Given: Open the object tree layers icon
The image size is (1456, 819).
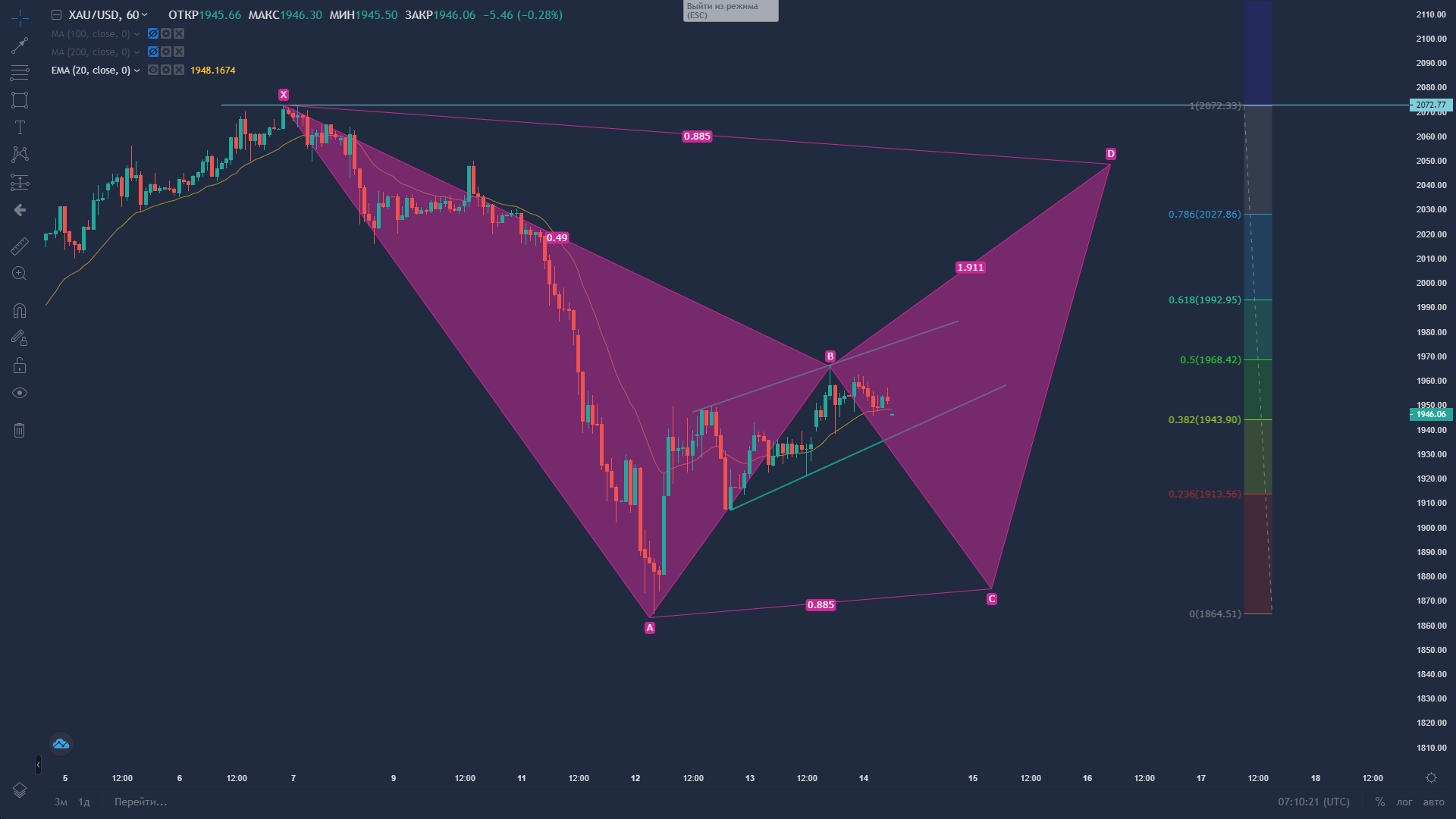Looking at the screenshot, I should pyautogui.click(x=20, y=790).
